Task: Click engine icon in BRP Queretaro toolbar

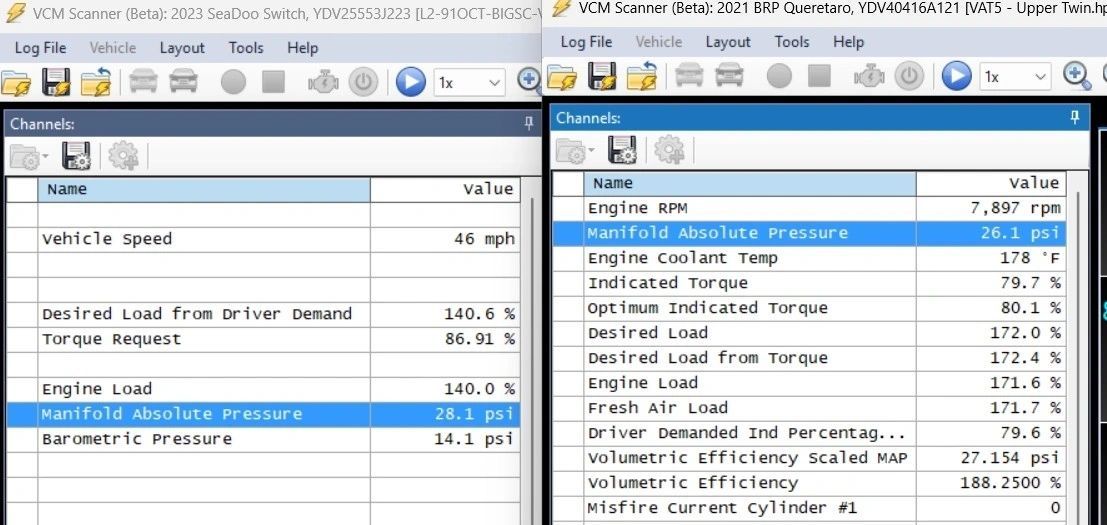Action: 869,76
